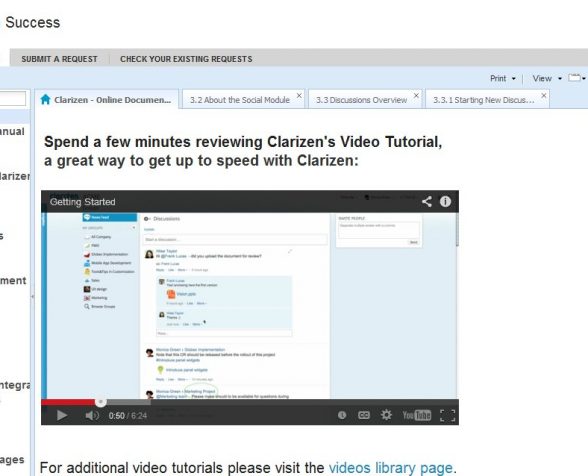Collapse the left sidebar splitter handle
The image size is (588, 476).
(32, 296)
